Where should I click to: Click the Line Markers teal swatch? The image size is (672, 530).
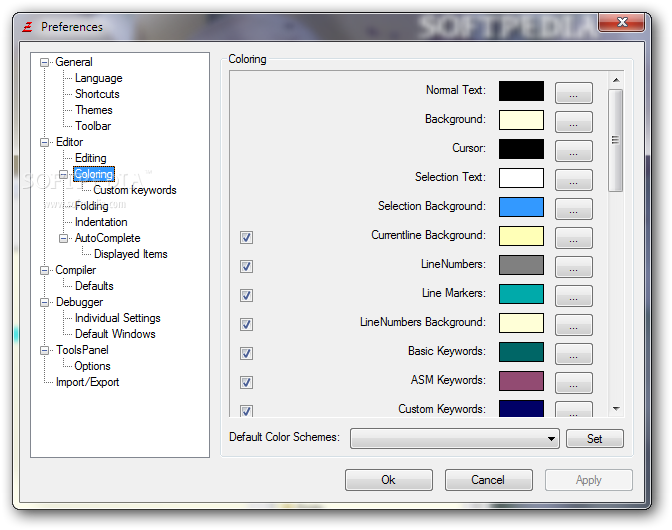pos(522,294)
